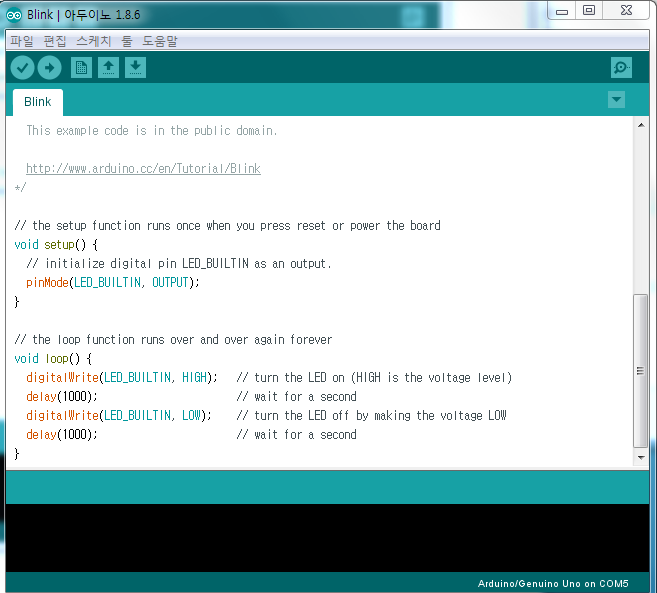Click inside the black console output area

pyautogui.click(x=327, y=538)
